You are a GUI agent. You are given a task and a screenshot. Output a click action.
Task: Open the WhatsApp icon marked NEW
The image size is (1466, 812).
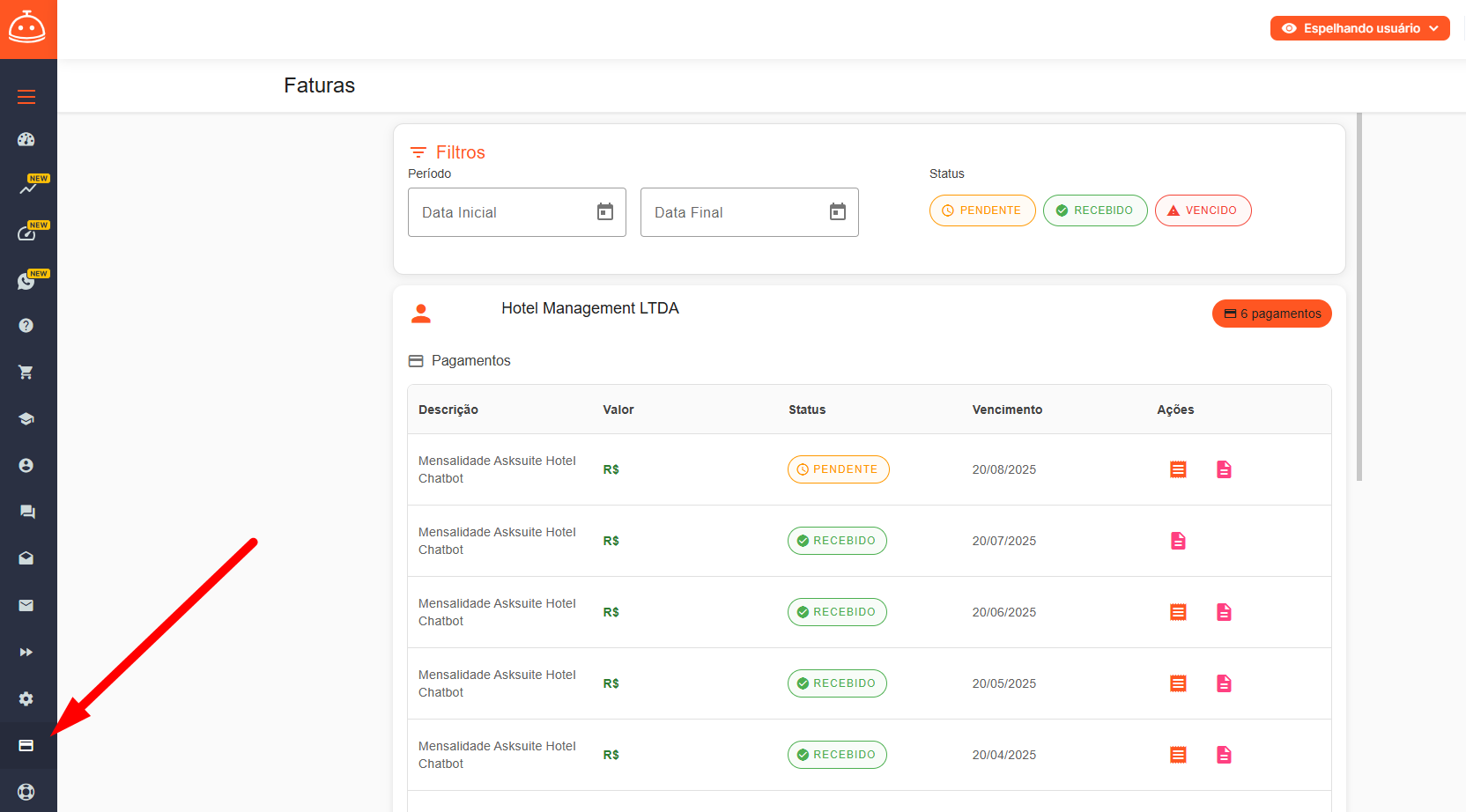(26, 281)
